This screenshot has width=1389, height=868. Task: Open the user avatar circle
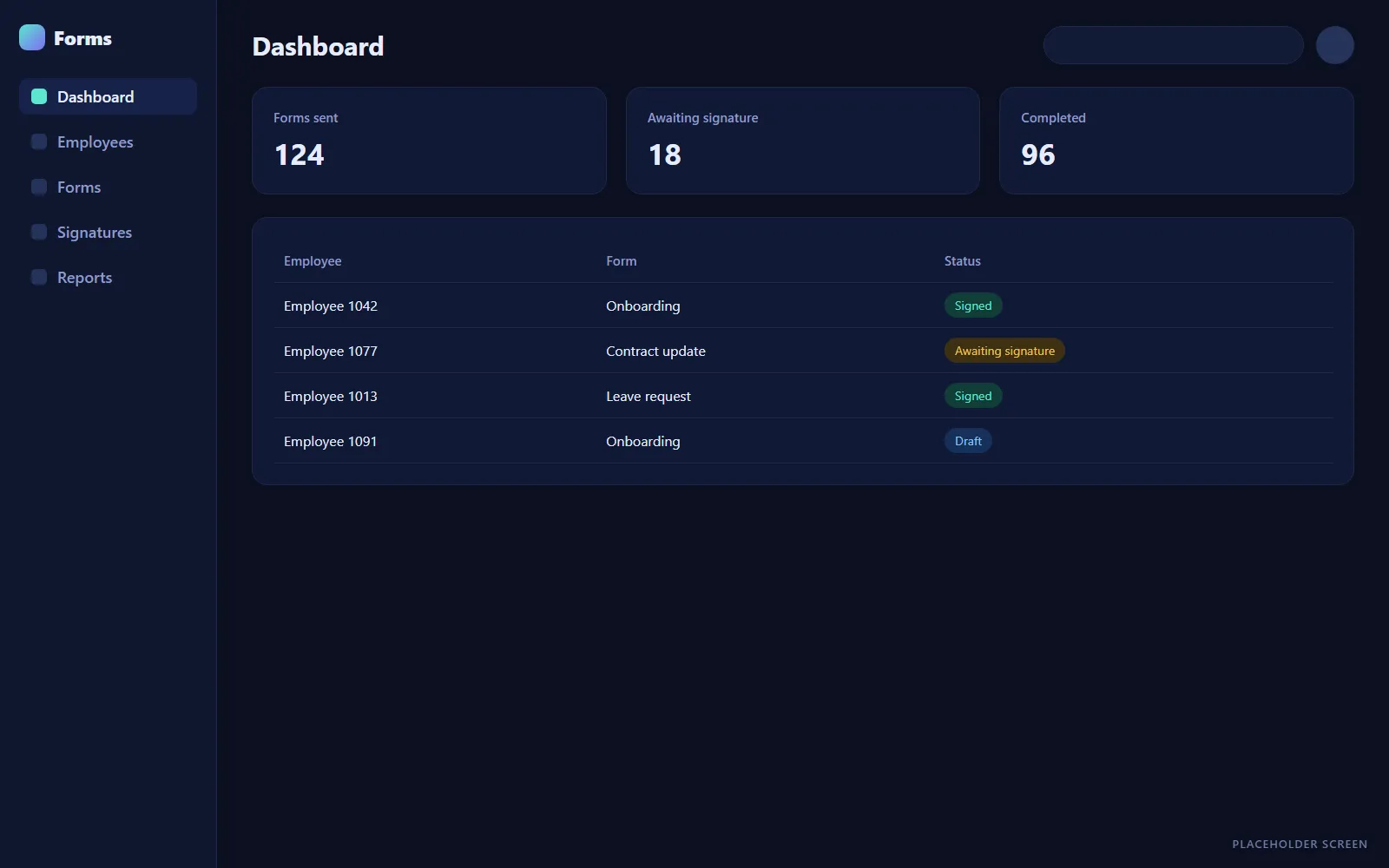[x=1335, y=45]
